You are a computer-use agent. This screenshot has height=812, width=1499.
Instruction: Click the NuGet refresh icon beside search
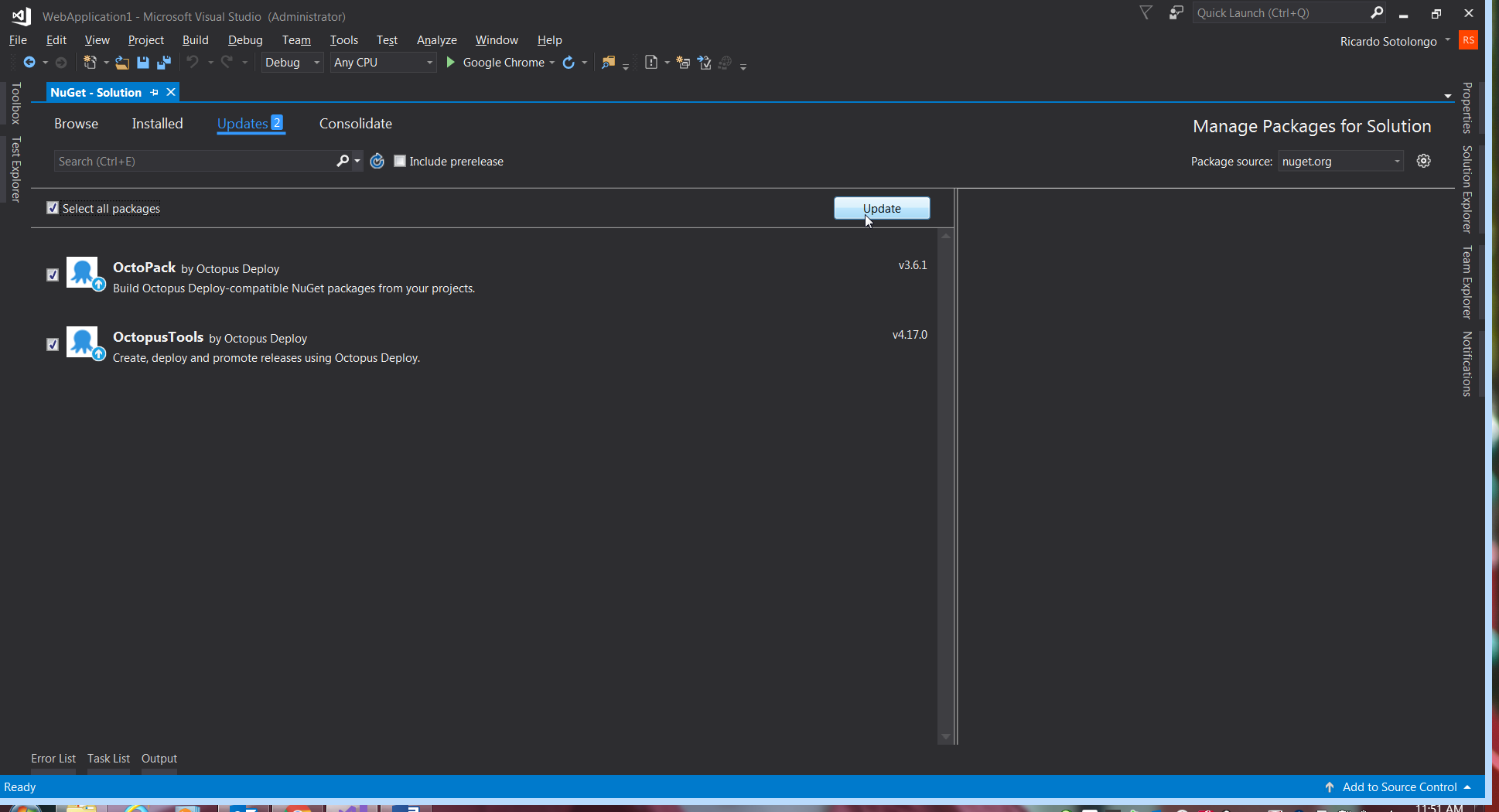tap(377, 161)
